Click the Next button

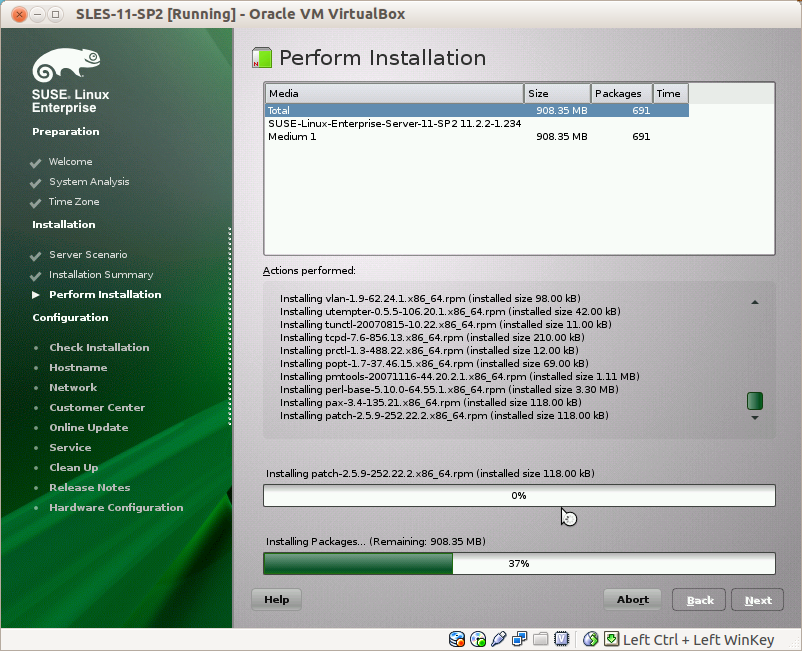coord(758,600)
